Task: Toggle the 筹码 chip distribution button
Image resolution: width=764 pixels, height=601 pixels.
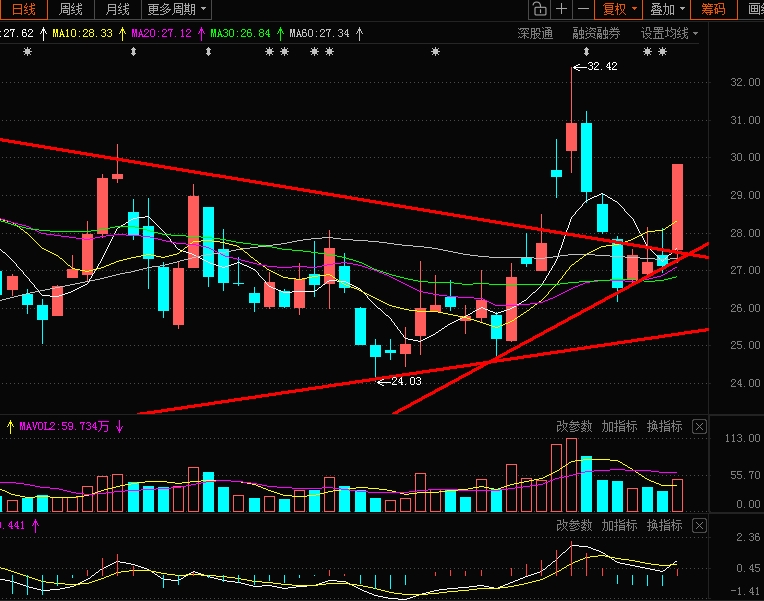Action: click(x=713, y=9)
